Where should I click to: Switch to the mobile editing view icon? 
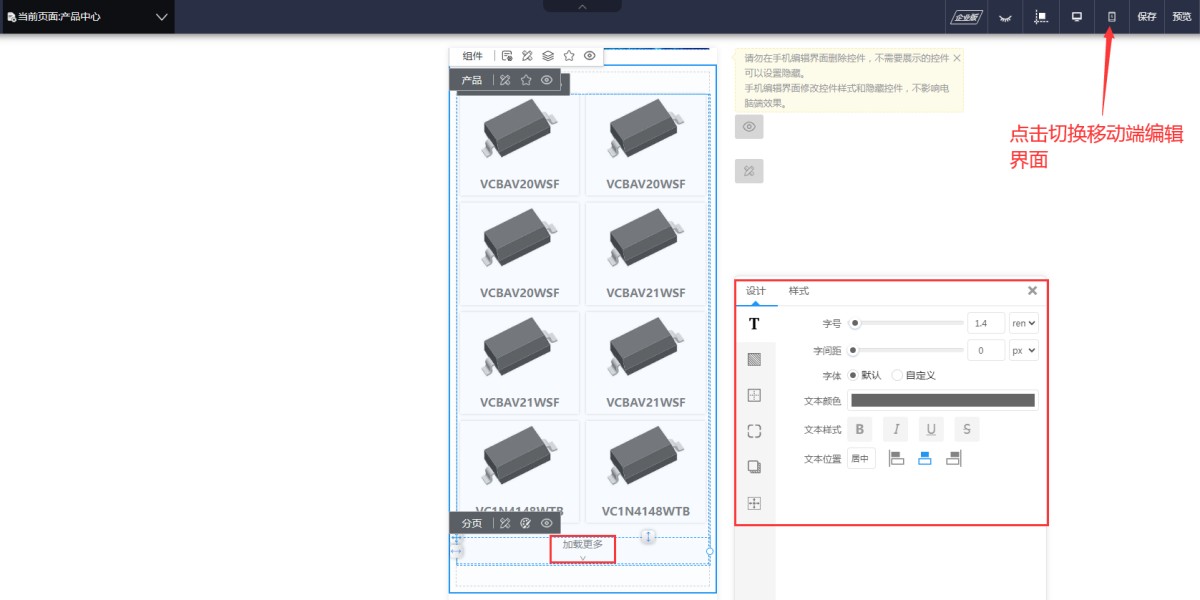1111,17
